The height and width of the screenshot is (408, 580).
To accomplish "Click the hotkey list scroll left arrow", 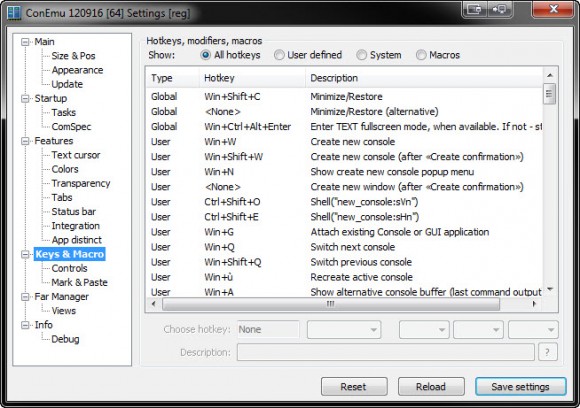I will click(154, 304).
